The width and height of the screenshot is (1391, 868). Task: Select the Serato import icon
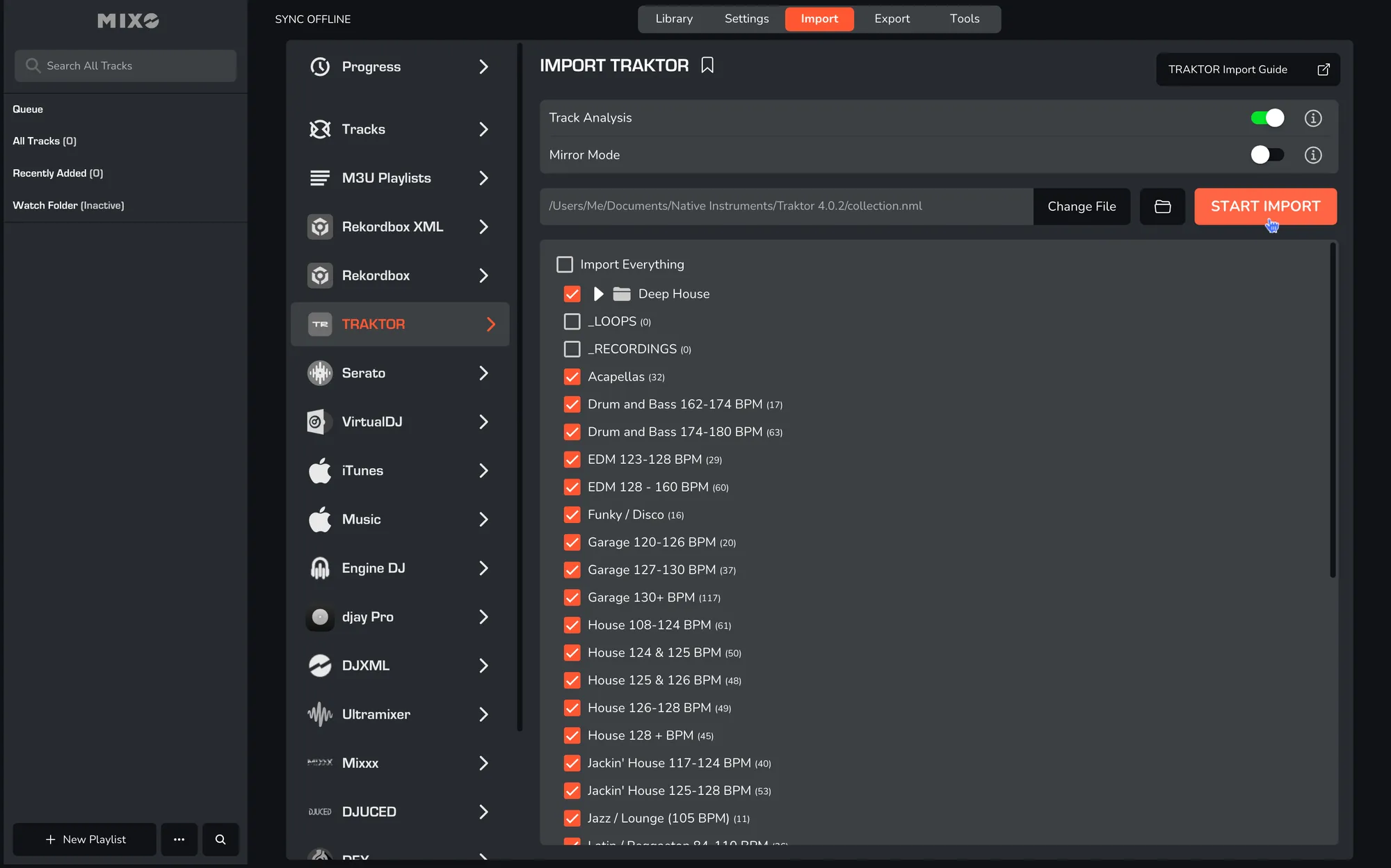pyautogui.click(x=320, y=373)
